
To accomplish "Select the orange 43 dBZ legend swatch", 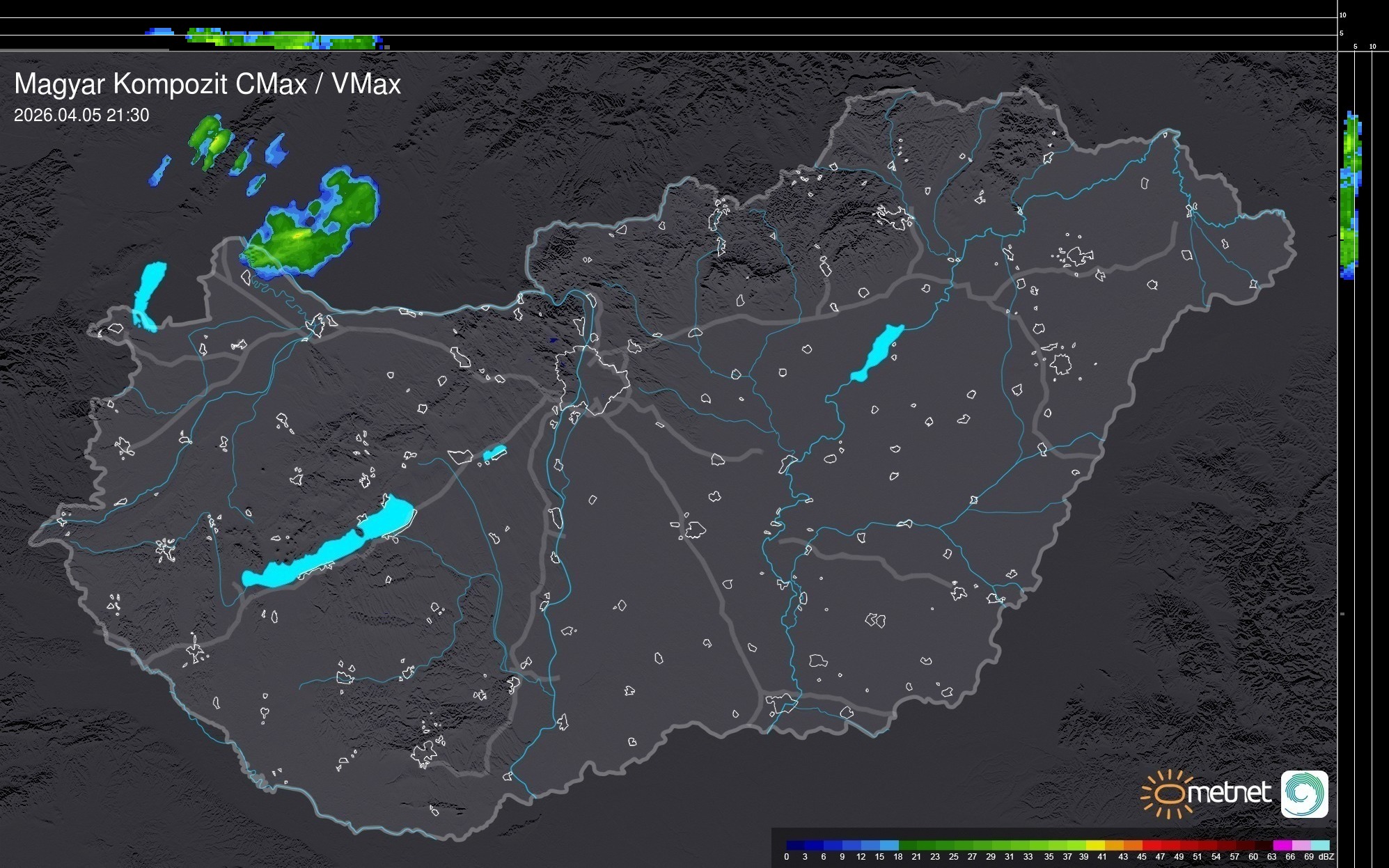I will tap(1133, 845).
